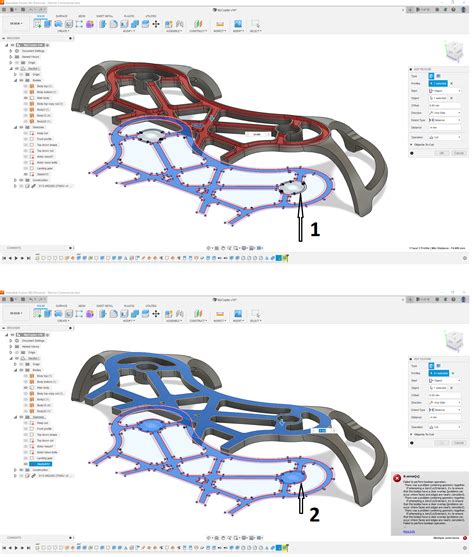This screenshot has height=557, width=474.
Task: Click Offset field in red-preview Extrude dialog
Action: pos(445,106)
